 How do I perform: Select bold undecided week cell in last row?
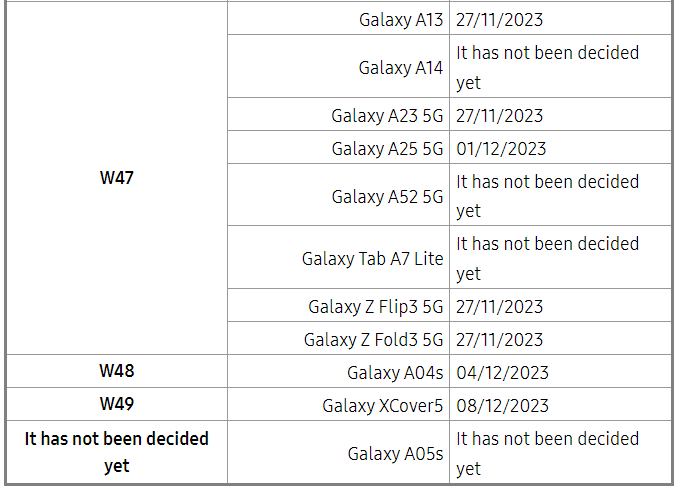click(117, 452)
